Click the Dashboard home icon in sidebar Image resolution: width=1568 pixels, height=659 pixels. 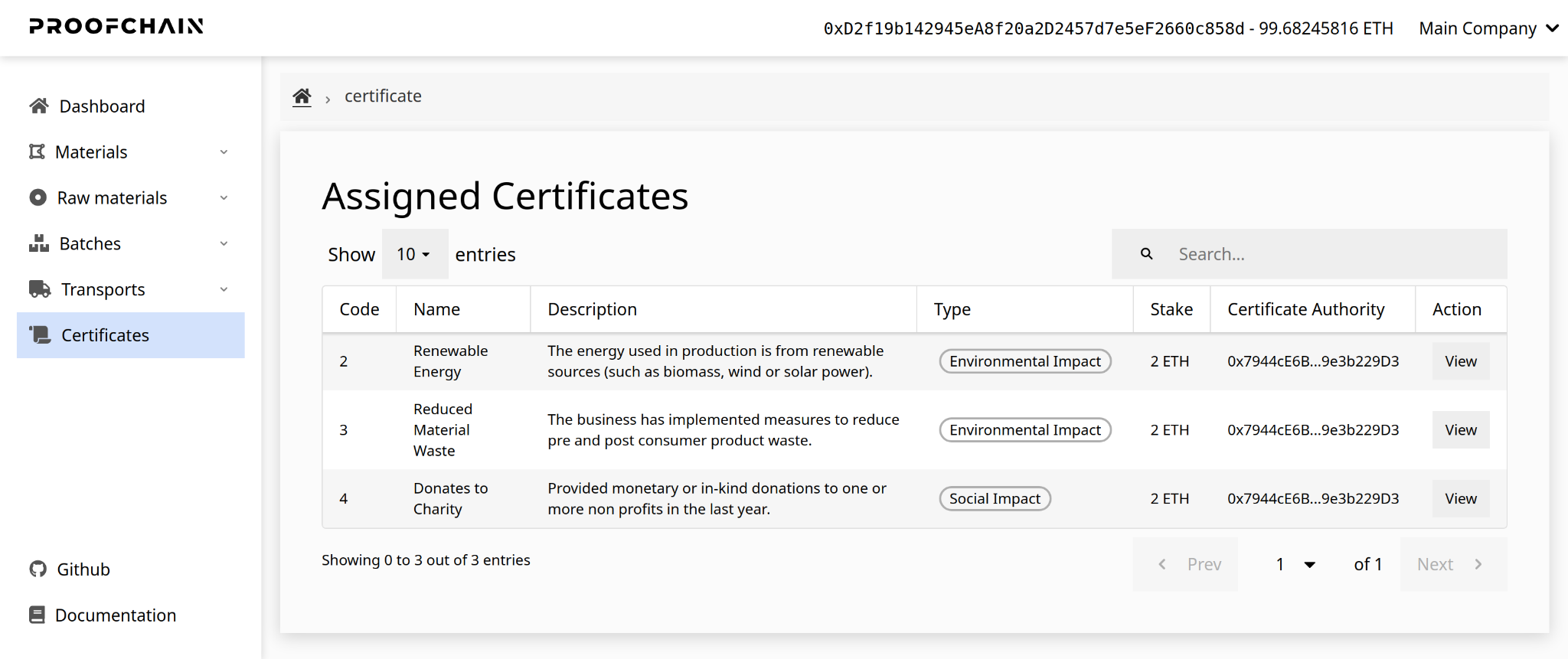tap(39, 106)
